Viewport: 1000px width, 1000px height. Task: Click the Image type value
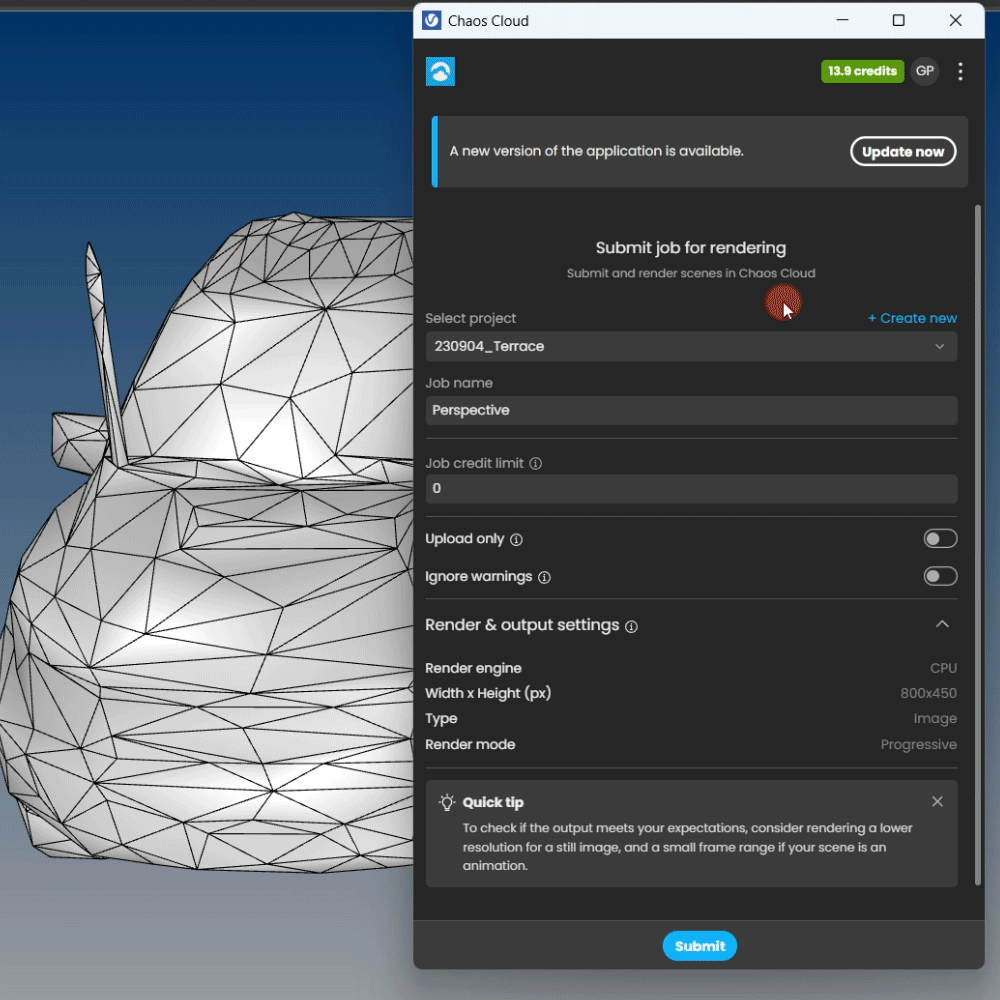pyautogui.click(x=935, y=719)
